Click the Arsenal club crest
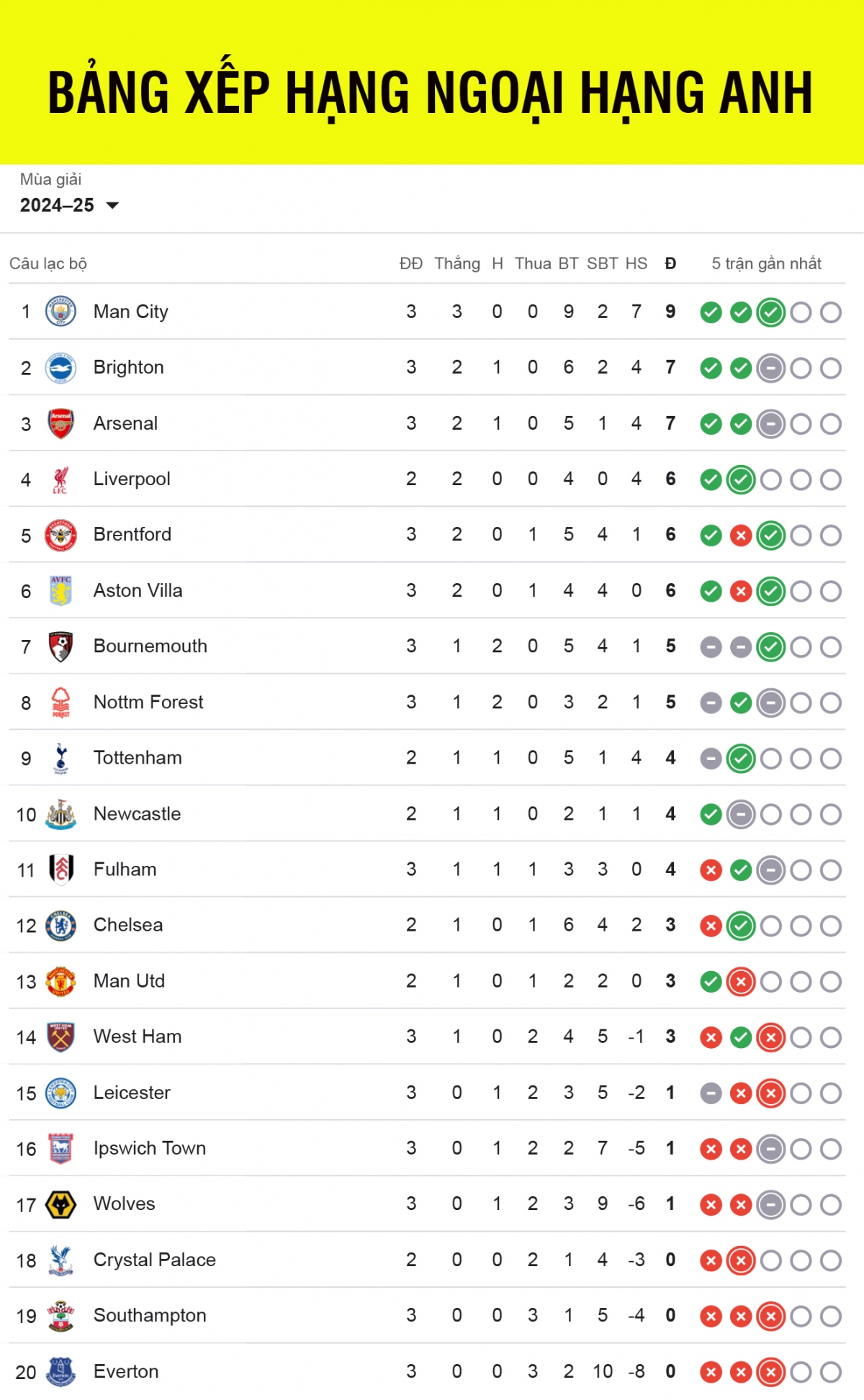Screen dimensions: 864x1400 (x=60, y=423)
